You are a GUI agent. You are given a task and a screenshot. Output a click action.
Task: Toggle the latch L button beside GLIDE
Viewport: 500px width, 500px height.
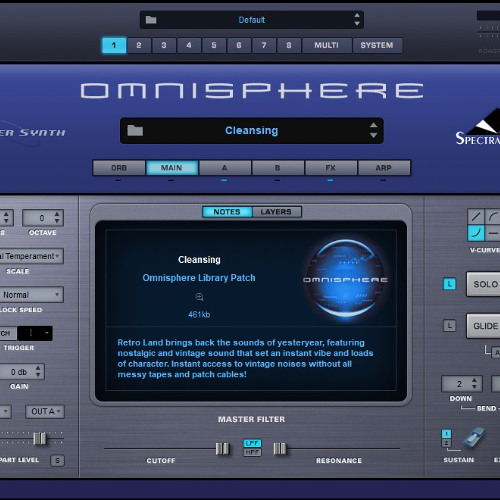point(449,326)
